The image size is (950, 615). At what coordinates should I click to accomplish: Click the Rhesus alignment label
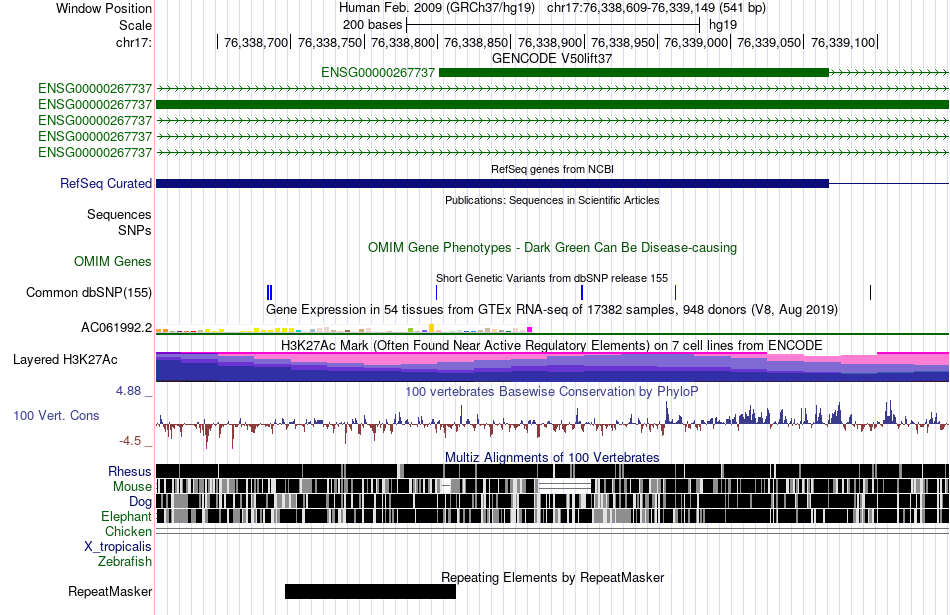[130, 471]
